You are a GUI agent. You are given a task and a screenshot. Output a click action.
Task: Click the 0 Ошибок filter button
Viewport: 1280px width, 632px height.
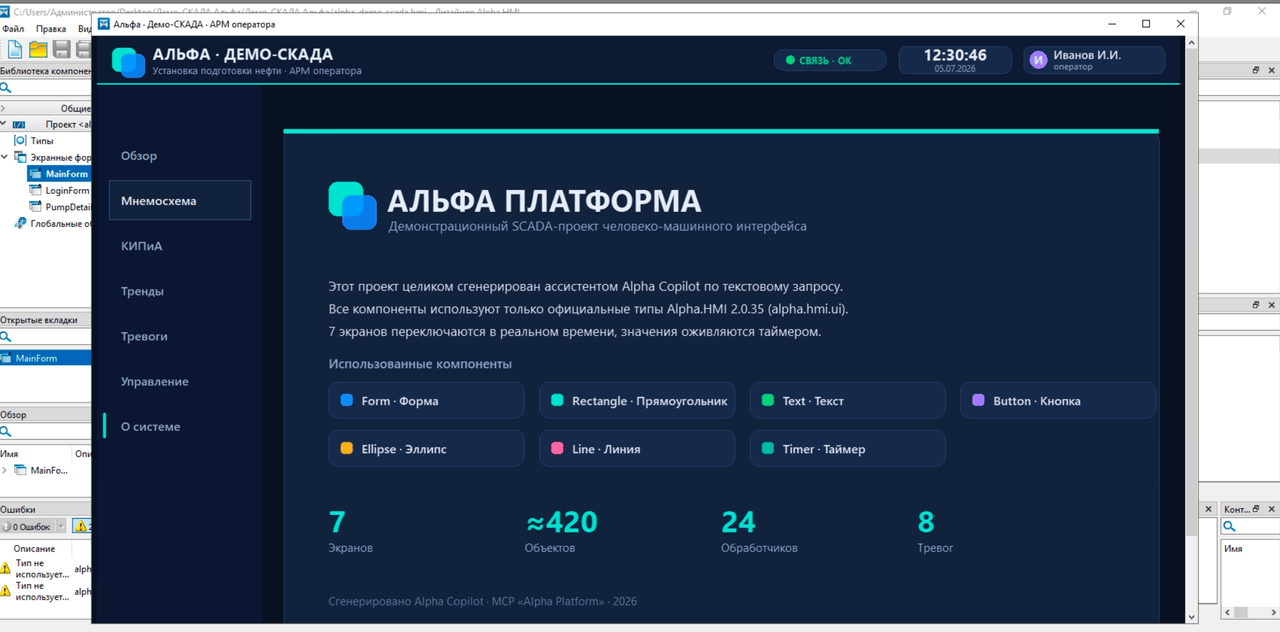click(x=27, y=526)
